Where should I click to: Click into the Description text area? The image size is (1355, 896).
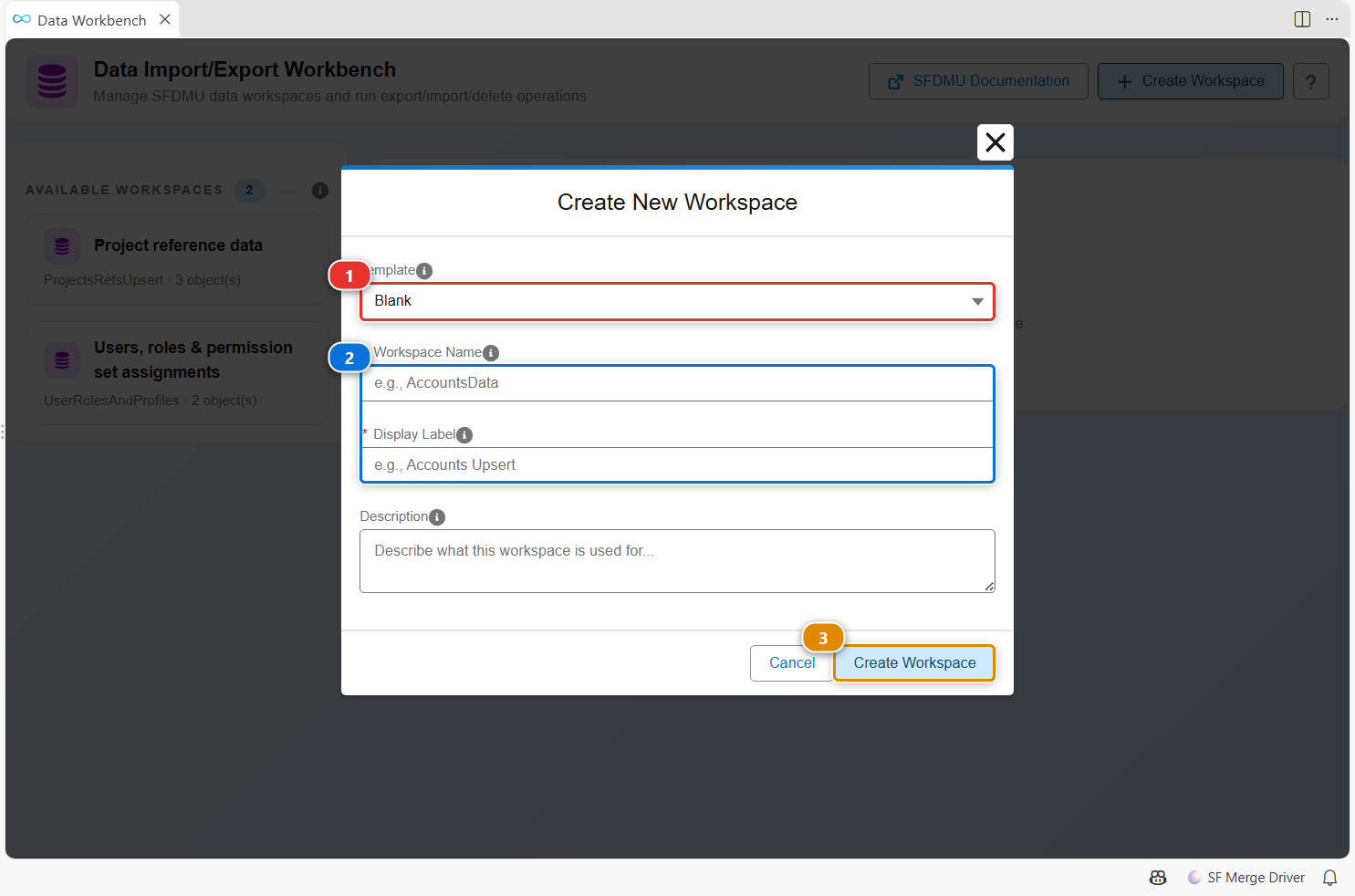click(x=677, y=561)
